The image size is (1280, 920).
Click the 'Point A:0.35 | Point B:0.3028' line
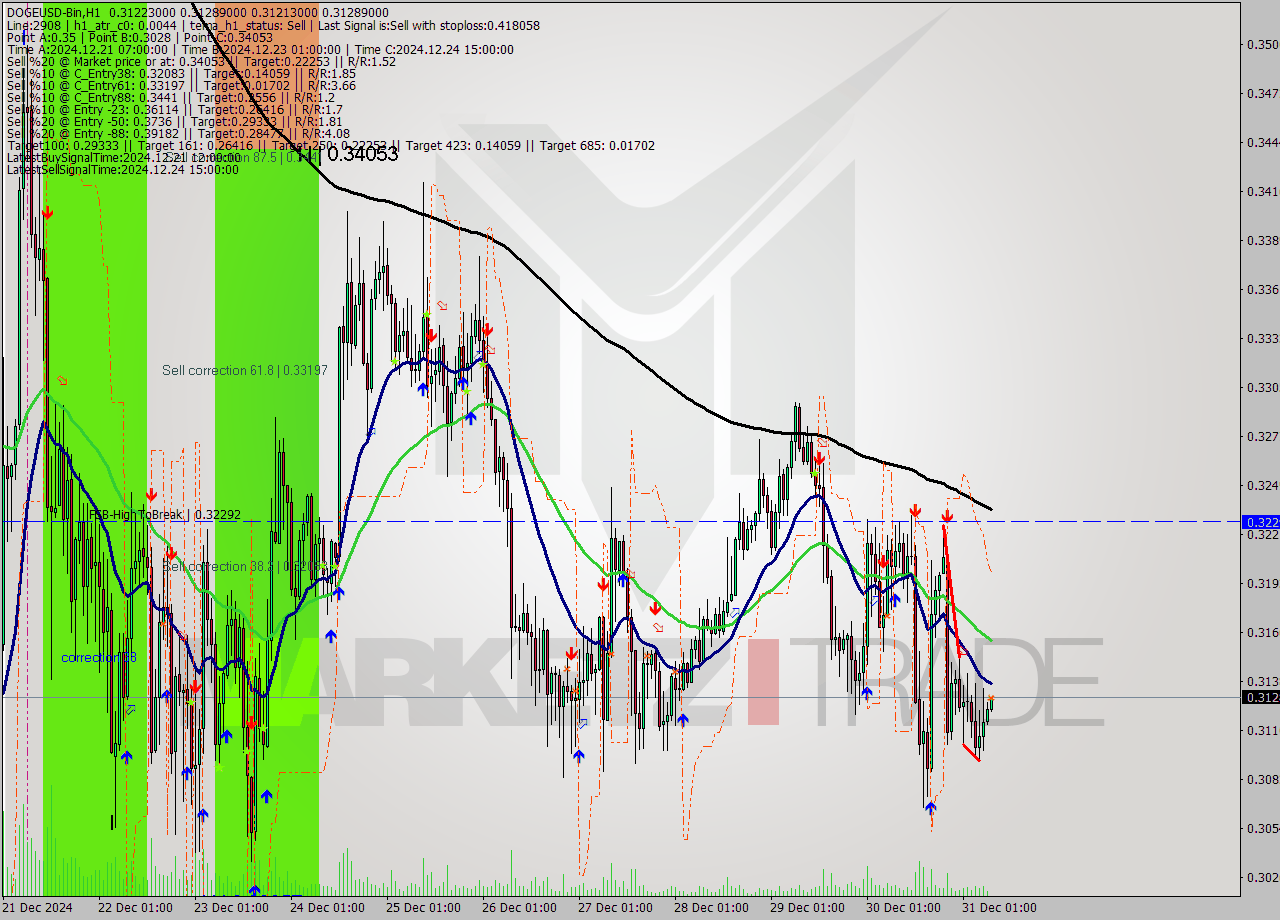[139, 37]
